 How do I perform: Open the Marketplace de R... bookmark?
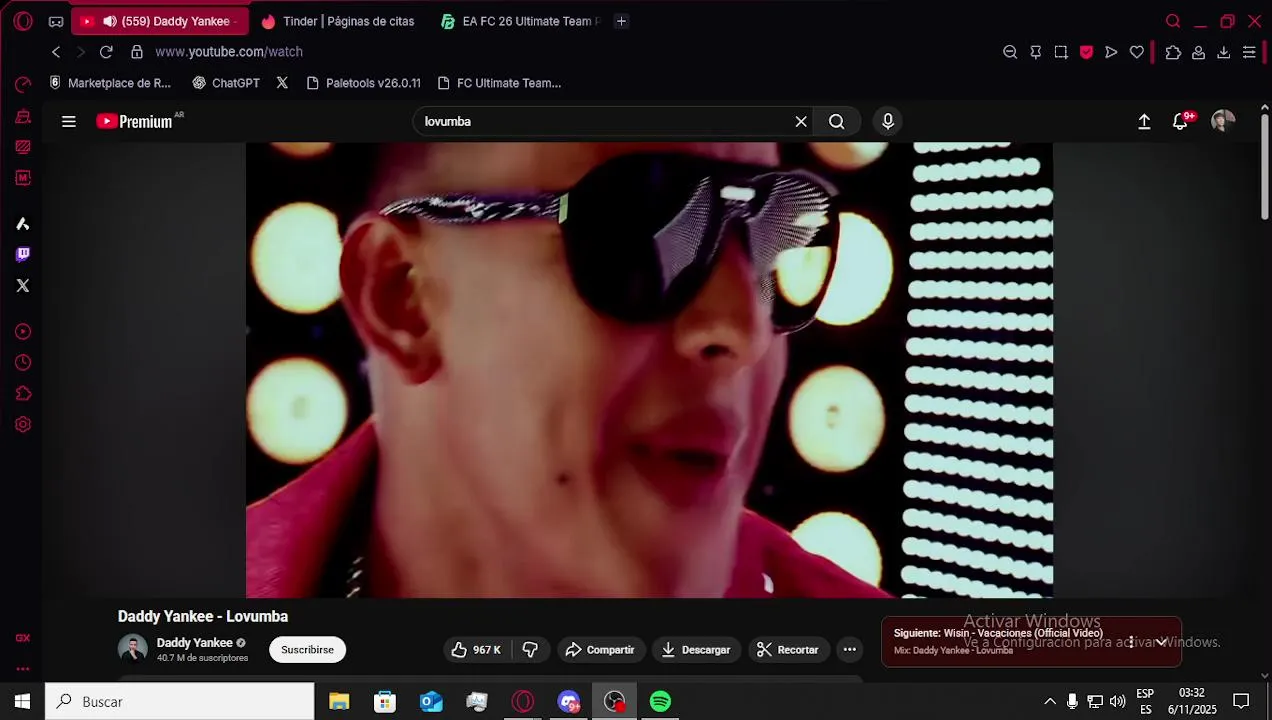(x=110, y=83)
